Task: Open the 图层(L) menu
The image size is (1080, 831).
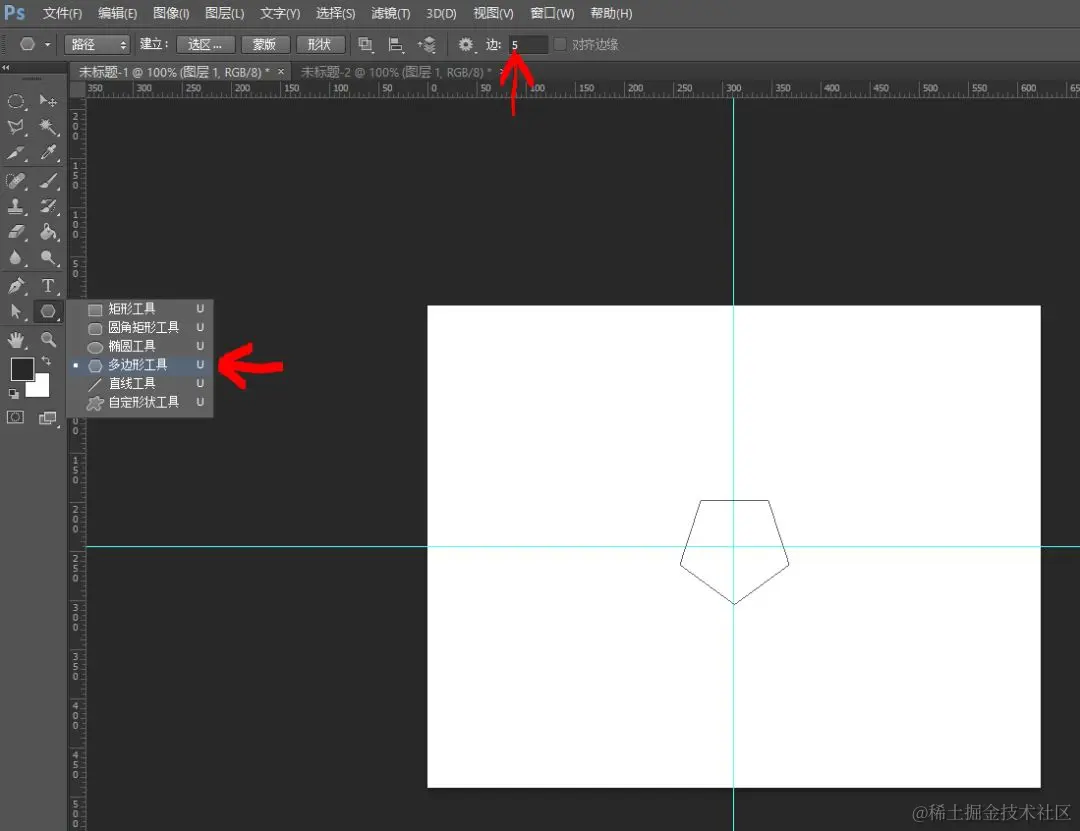Action: [225, 13]
